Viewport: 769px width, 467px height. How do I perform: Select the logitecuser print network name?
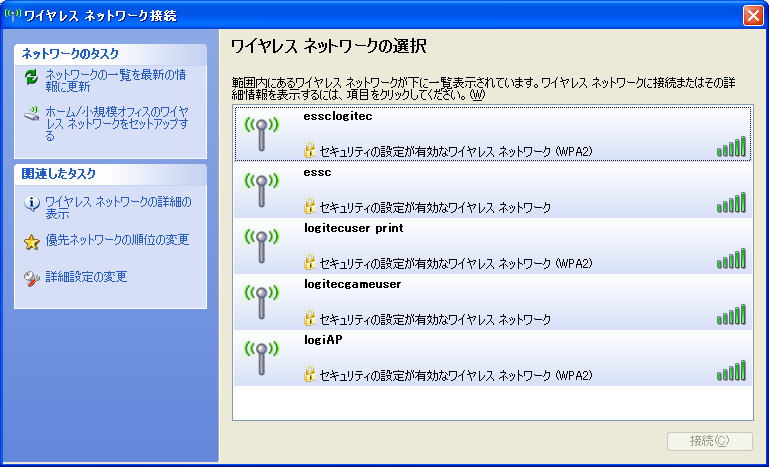pyautogui.click(x=354, y=228)
